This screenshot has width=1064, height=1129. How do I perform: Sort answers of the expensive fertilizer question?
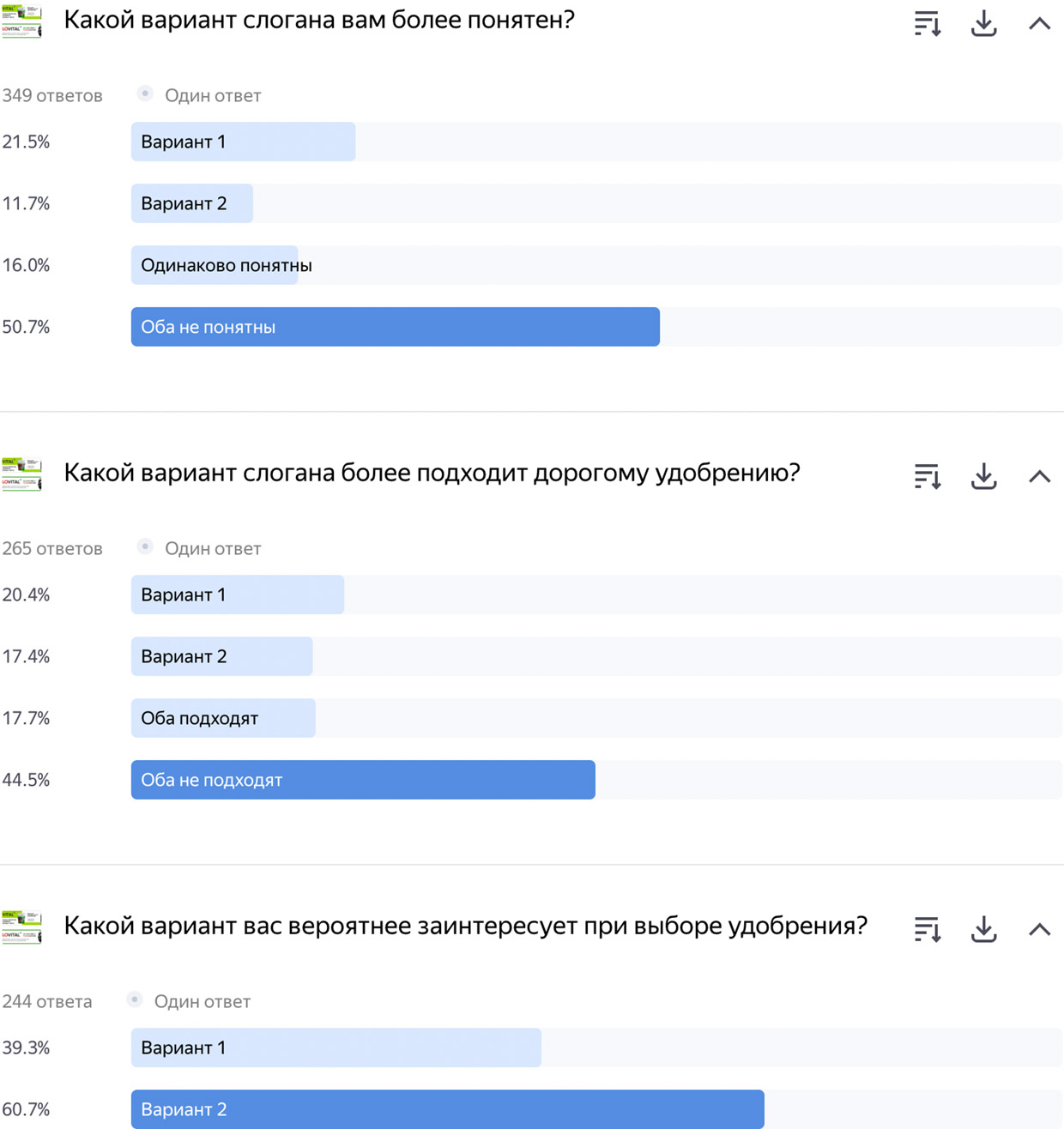click(928, 476)
